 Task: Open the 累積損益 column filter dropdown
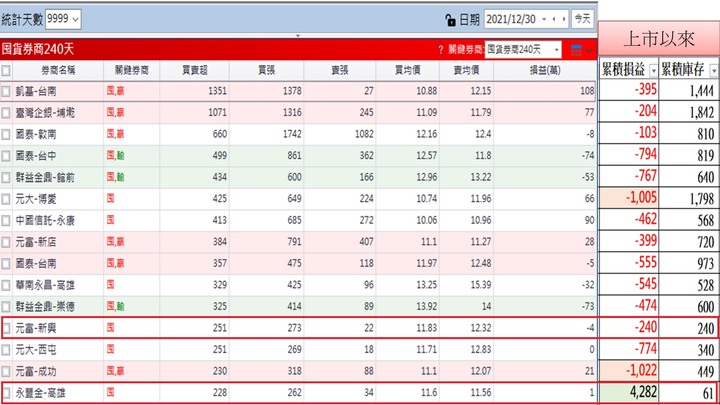coord(653,71)
